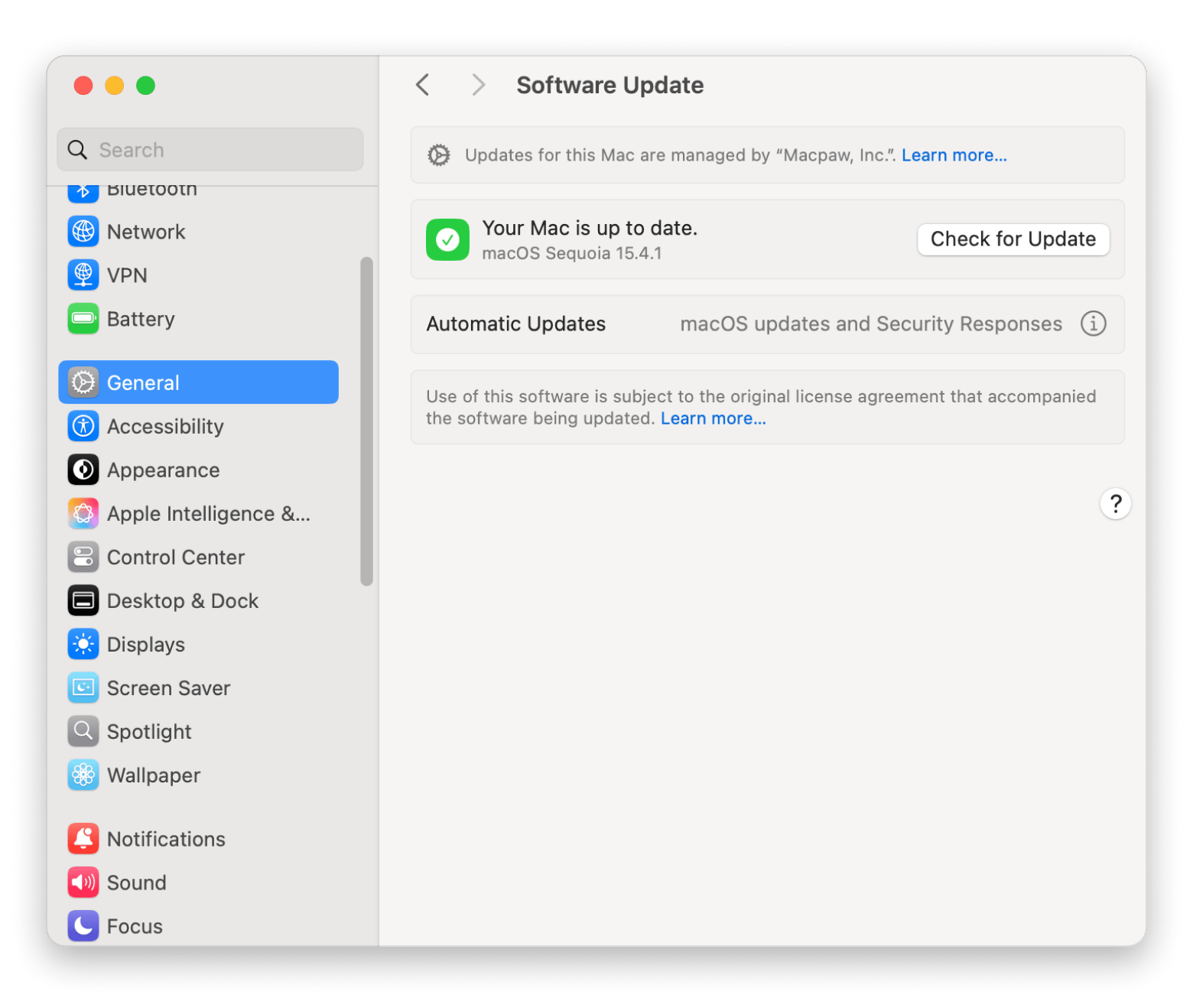1193x1008 pixels.
Task: Select Screen Saver in sidebar
Action: 168,688
